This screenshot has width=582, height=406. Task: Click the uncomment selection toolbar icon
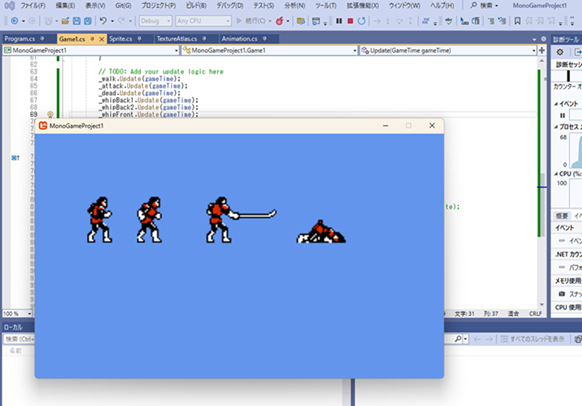502,21
